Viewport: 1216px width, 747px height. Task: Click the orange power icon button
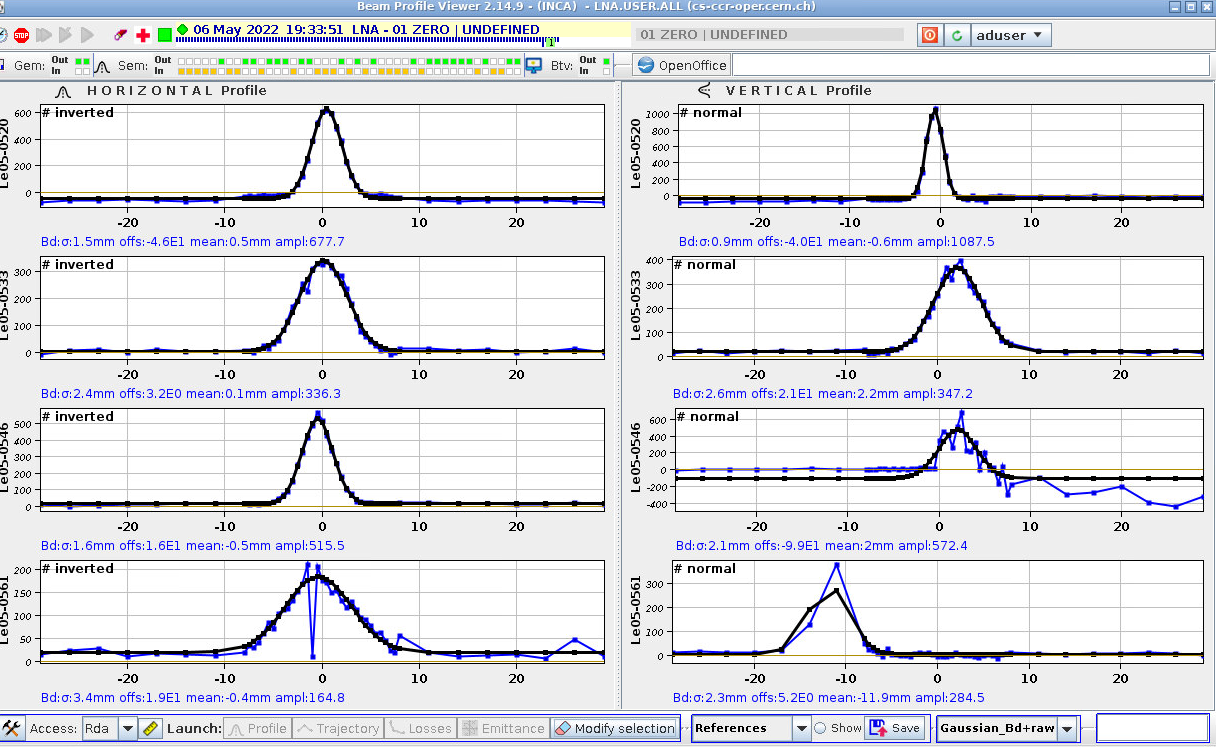(930, 35)
